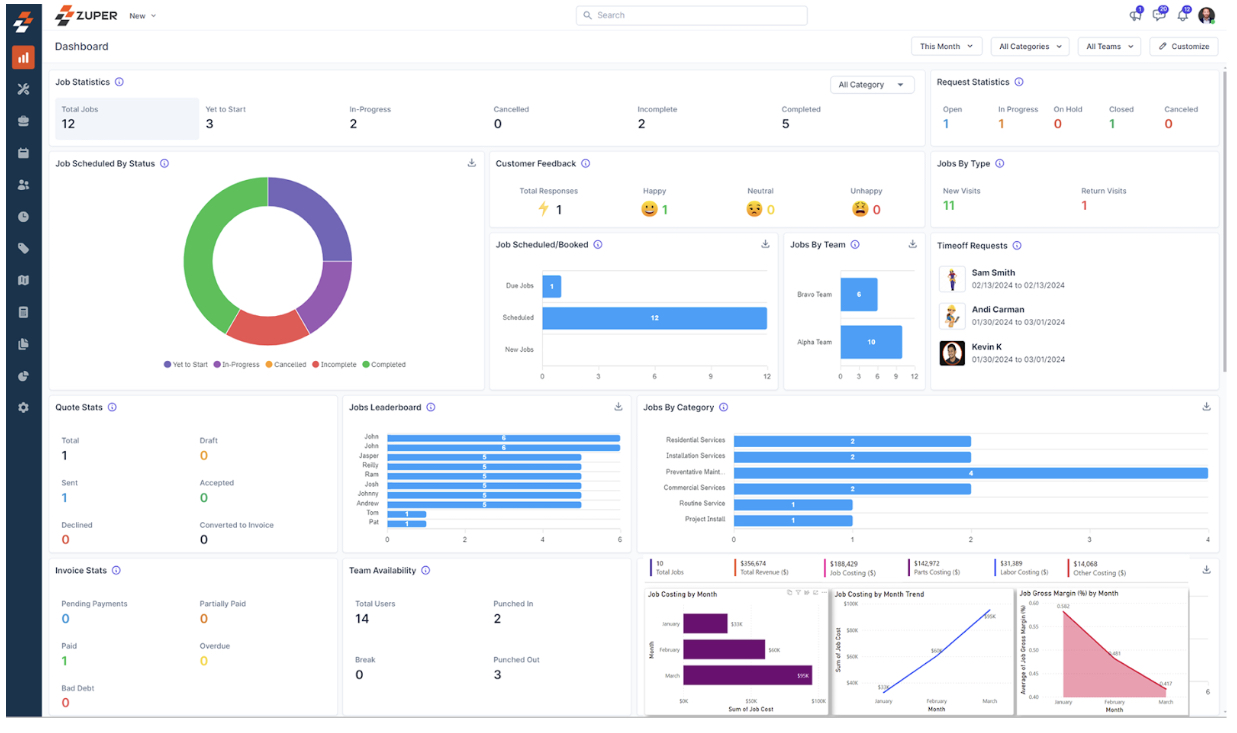The height and width of the screenshot is (733, 1237).
Task: Open the calendar icon in sidebar
Action: point(24,153)
